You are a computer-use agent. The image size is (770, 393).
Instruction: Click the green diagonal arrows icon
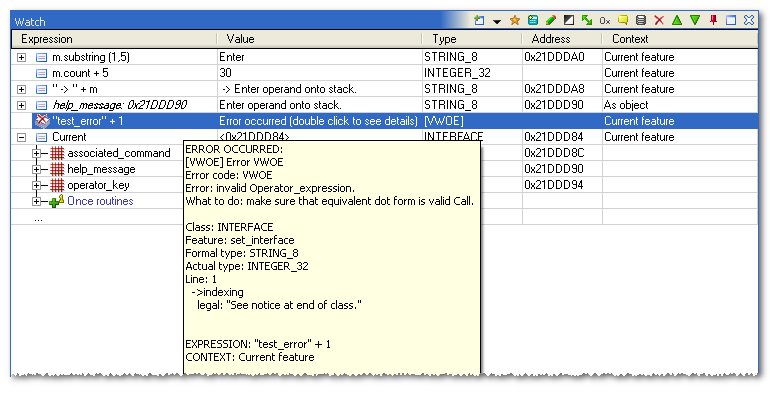click(586, 21)
